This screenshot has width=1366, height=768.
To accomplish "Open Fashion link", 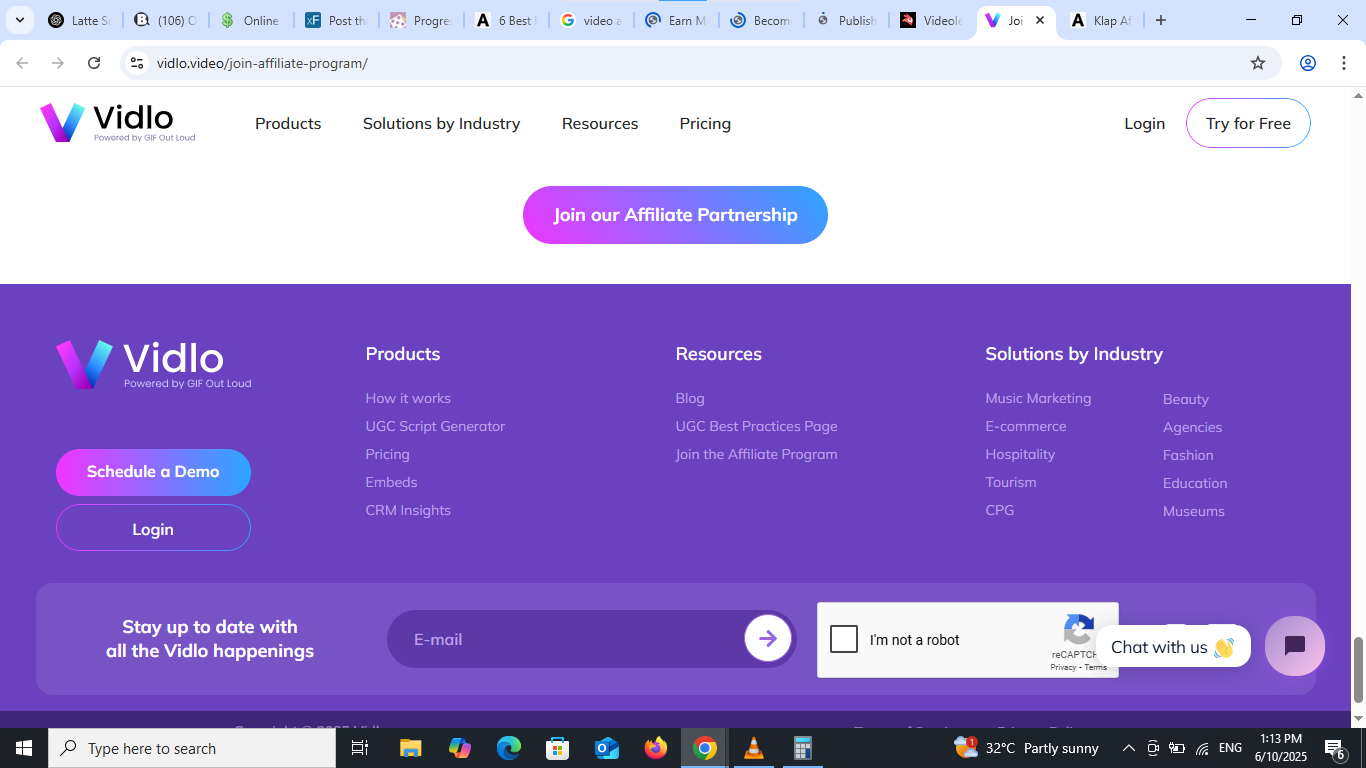I will 1188,455.
